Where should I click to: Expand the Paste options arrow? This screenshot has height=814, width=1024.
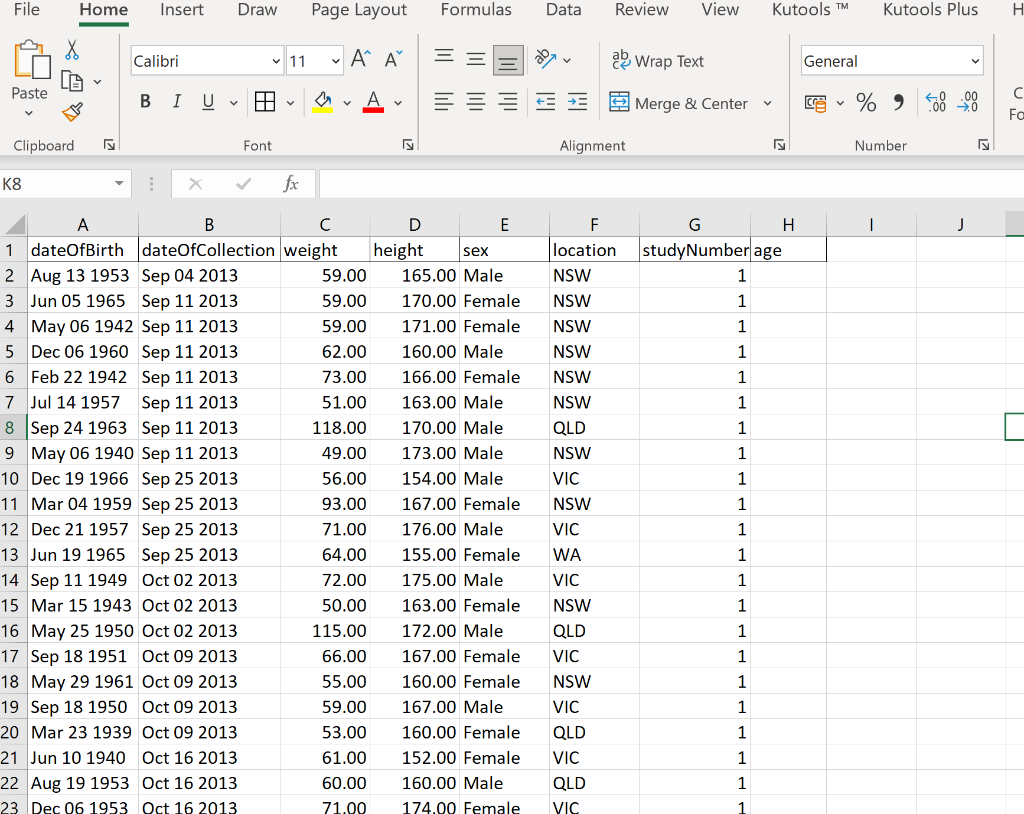click(29, 113)
